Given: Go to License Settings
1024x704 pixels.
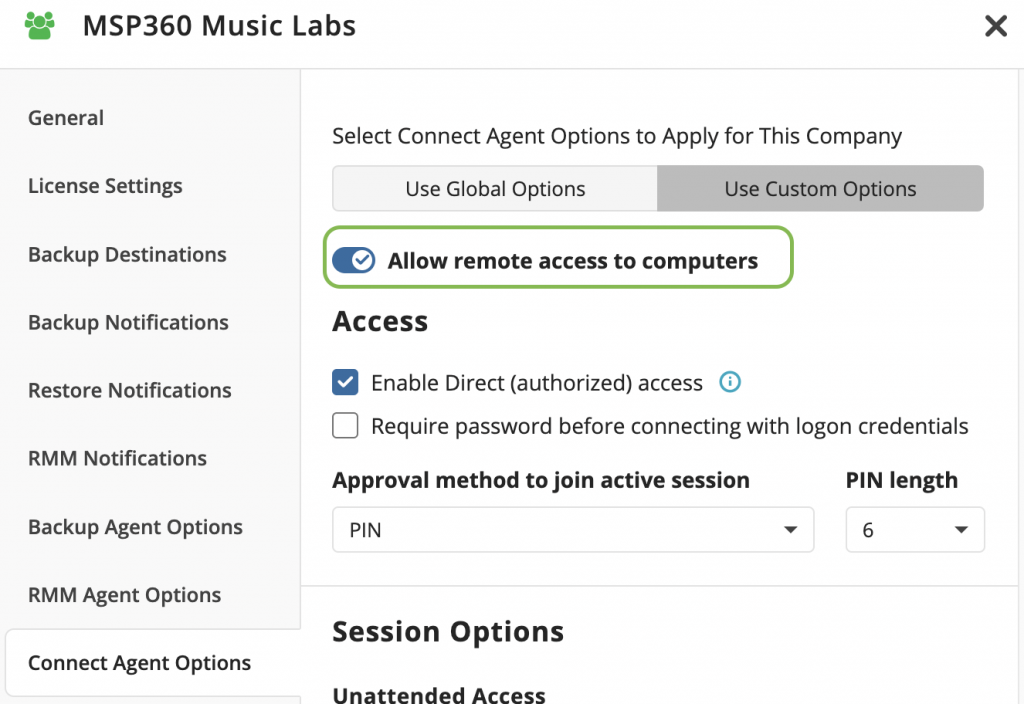Looking at the screenshot, I should [105, 185].
